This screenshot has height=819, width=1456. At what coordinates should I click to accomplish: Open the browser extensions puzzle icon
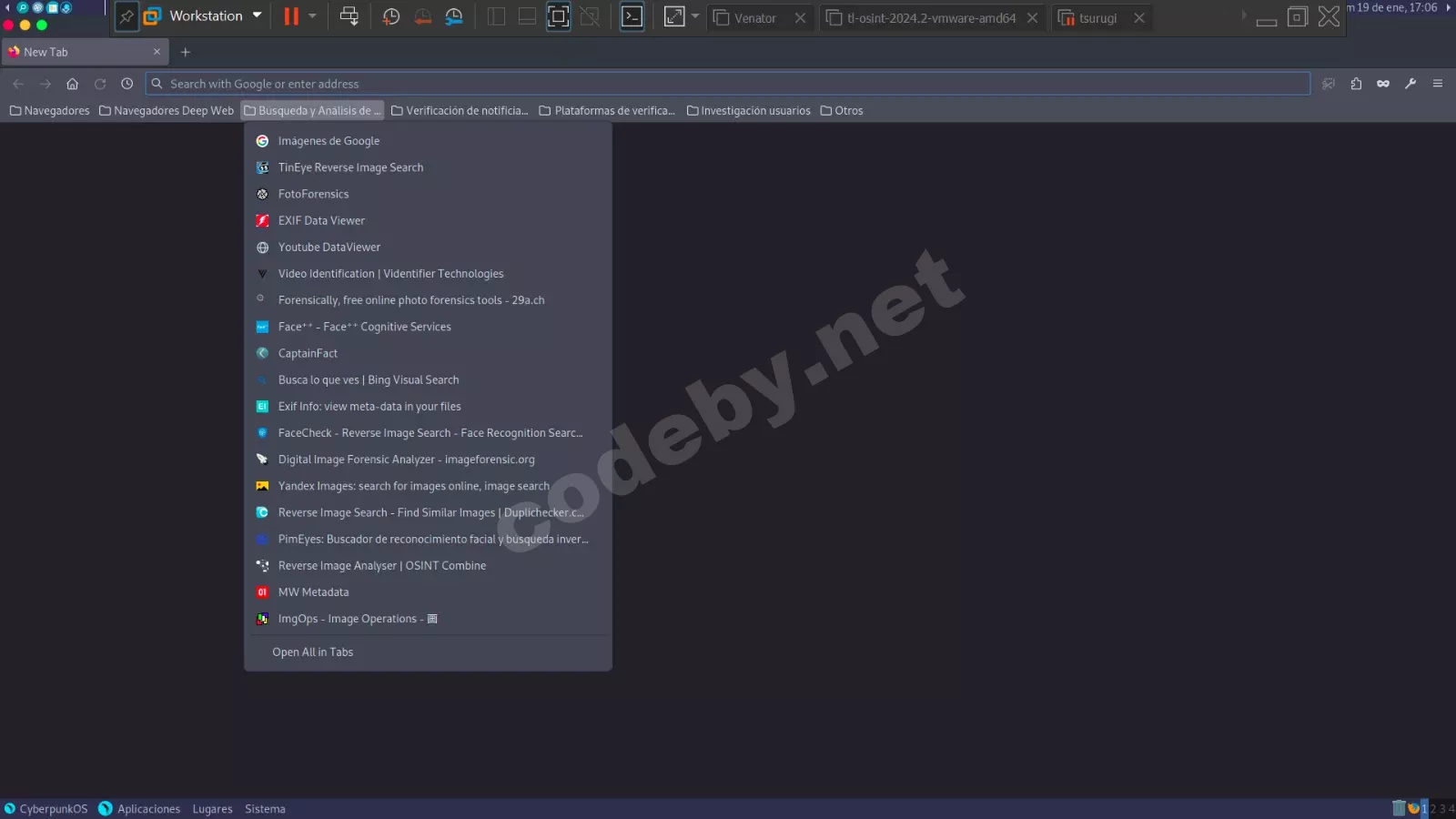coord(1356,83)
